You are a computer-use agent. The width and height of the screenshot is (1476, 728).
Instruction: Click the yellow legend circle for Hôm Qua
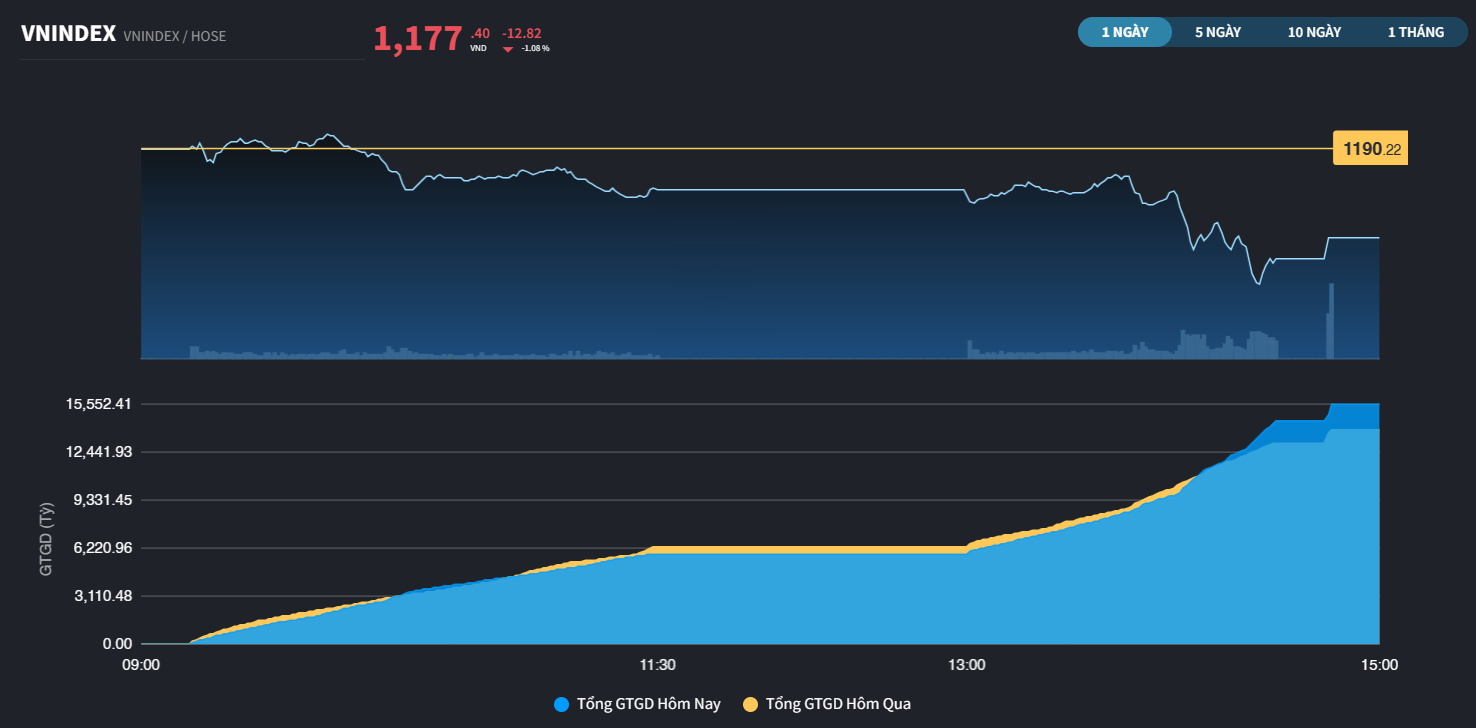point(750,704)
